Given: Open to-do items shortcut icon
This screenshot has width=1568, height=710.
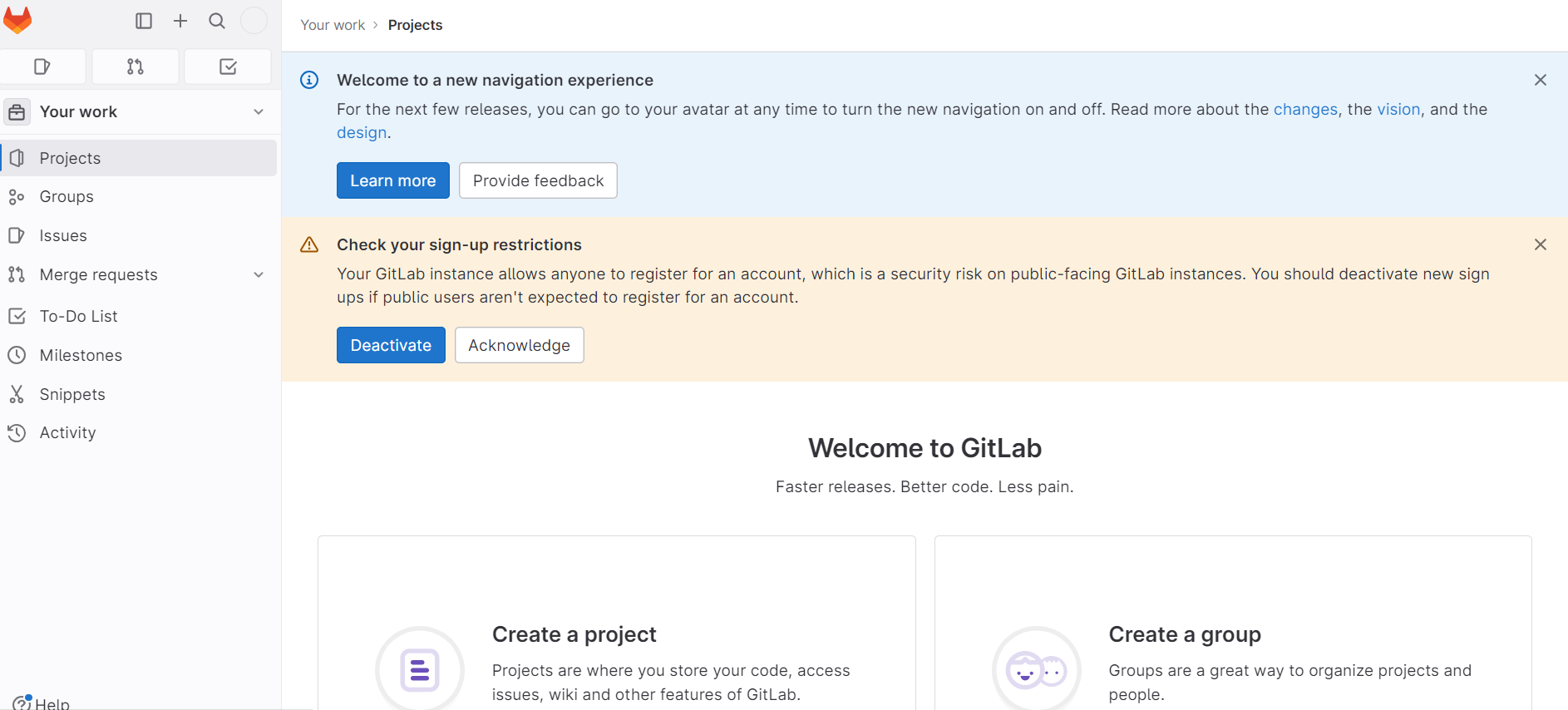Looking at the screenshot, I should [x=228, y=67].
